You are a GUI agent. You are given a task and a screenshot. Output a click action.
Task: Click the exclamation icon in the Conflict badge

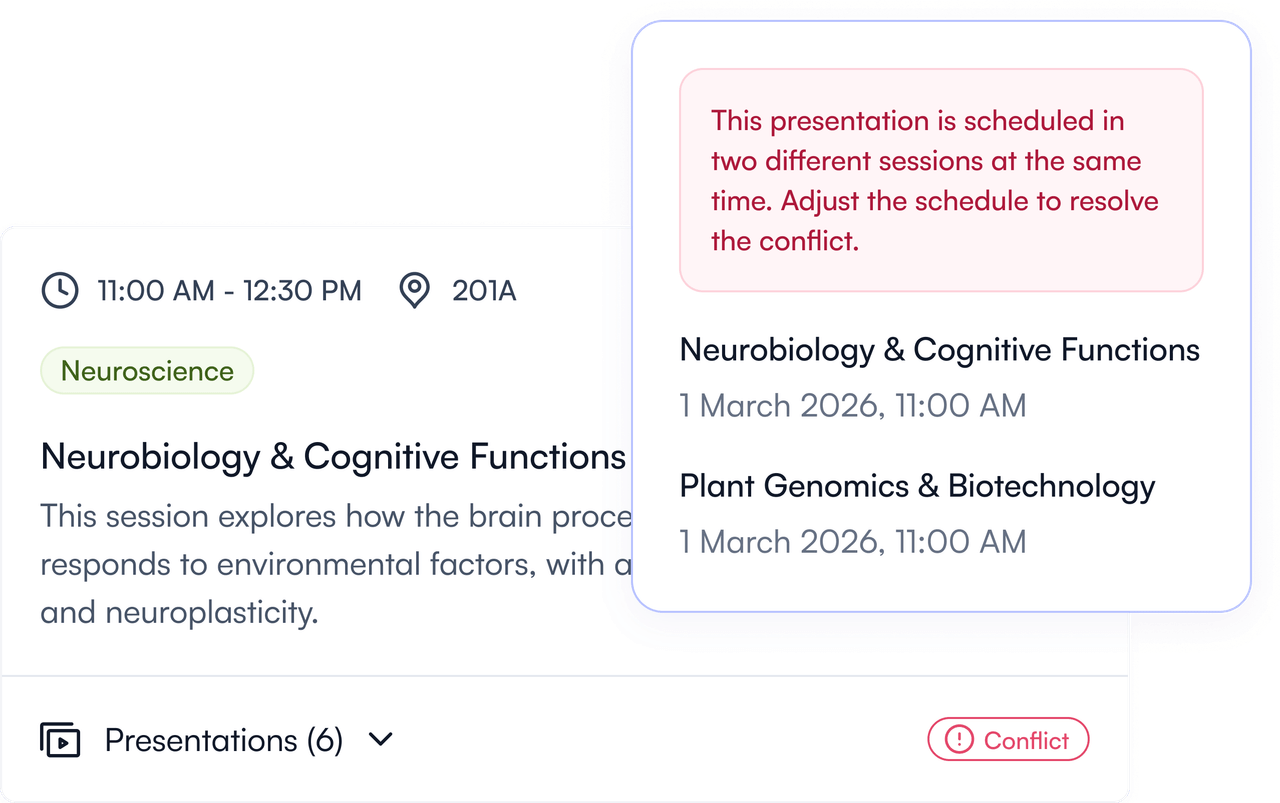point(959,740)
